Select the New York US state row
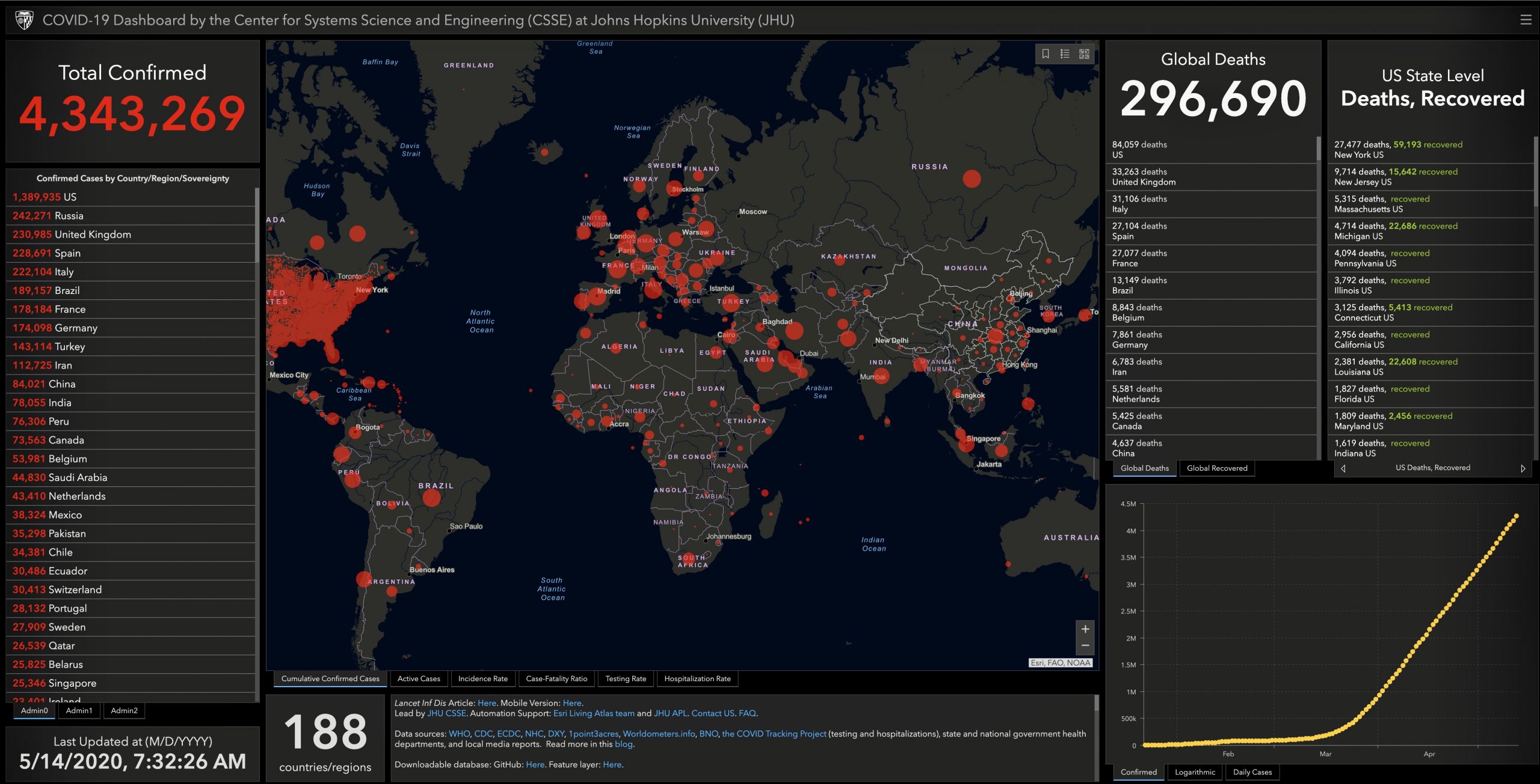Viewport: 1540px width, 784px height. point(1431,150)
